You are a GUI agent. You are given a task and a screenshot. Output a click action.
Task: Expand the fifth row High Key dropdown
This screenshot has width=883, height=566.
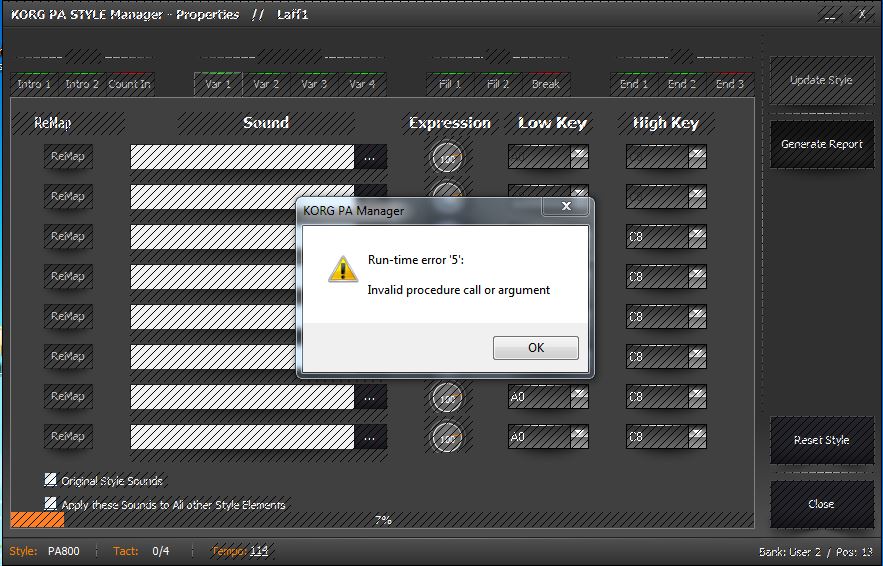697,316
